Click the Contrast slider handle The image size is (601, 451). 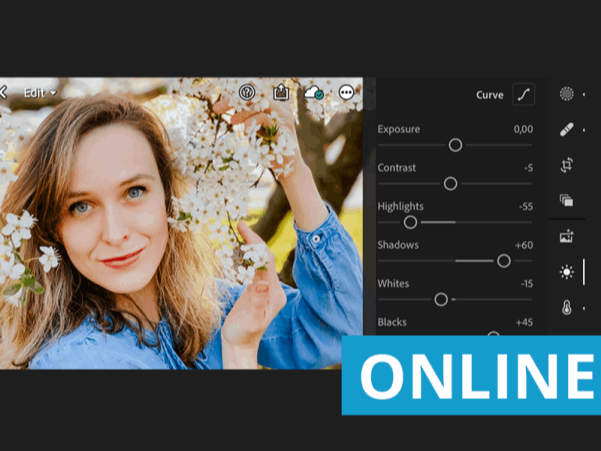tap(450, 184)
